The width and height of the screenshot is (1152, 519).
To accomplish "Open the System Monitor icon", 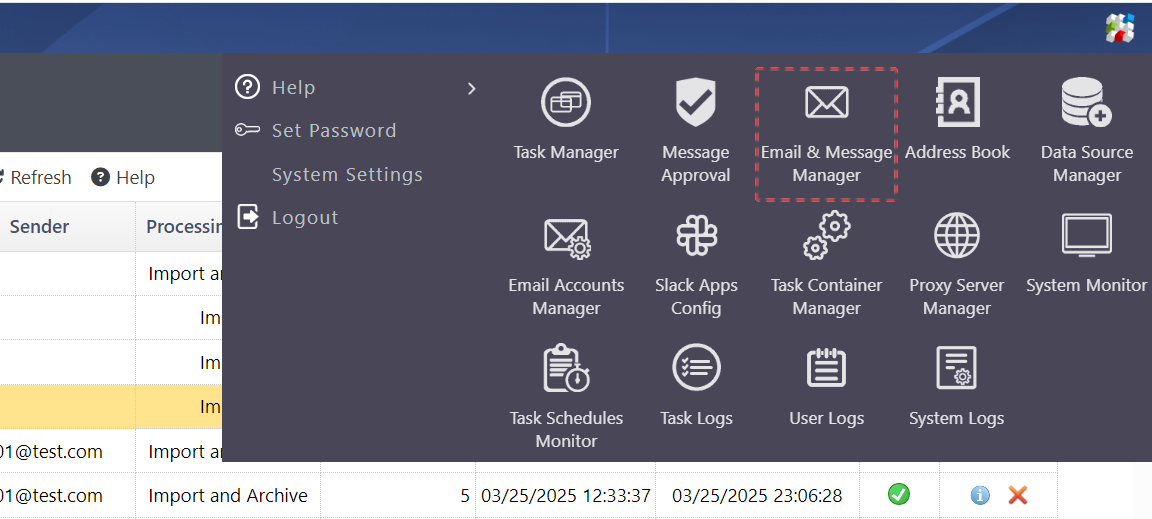I will coord(1086,237).
